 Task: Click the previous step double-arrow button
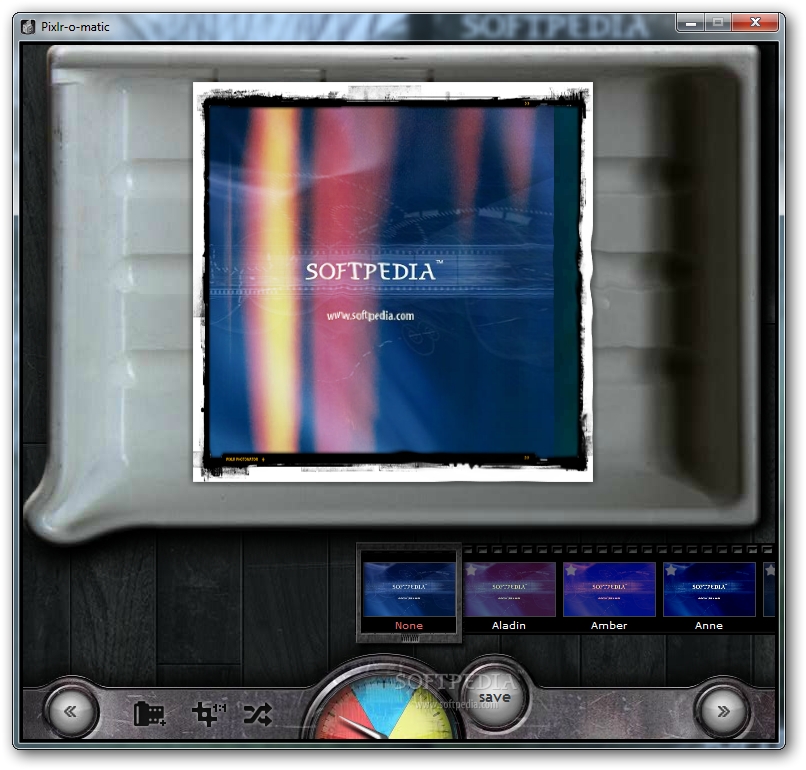(x=71, y=711)
